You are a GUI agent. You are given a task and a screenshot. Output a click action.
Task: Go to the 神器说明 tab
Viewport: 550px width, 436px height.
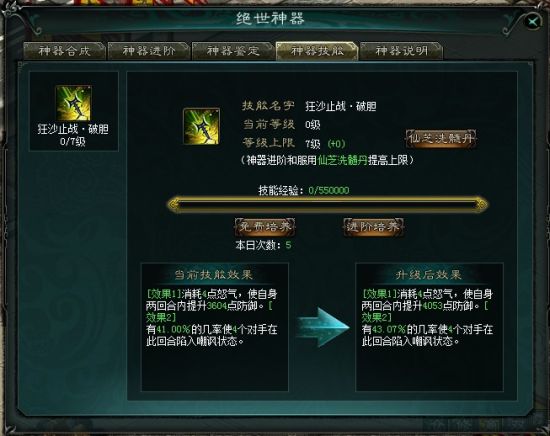[402, 51]
